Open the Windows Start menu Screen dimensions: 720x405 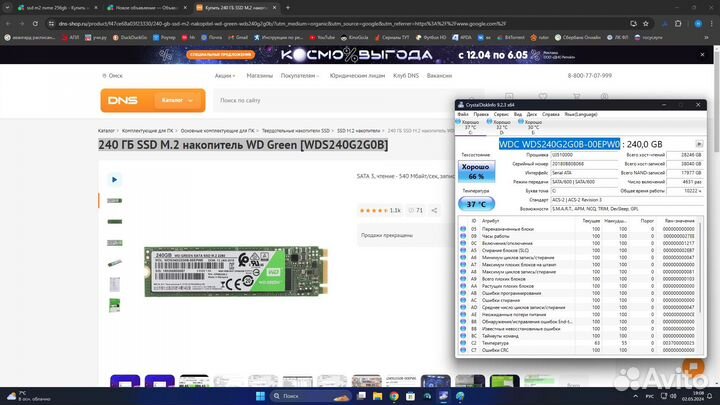pyautogui.click(x=260, y=396)
